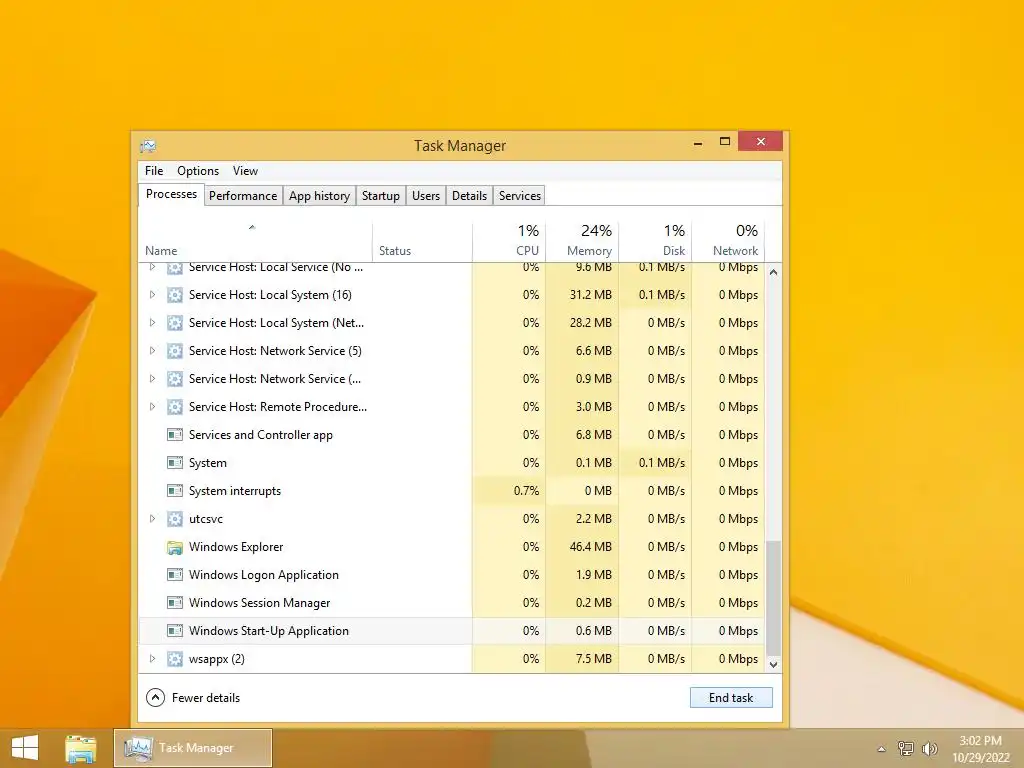Open the Options menu
The width and height of the screenshot is (1024, 768).
(x=198, y=170)
